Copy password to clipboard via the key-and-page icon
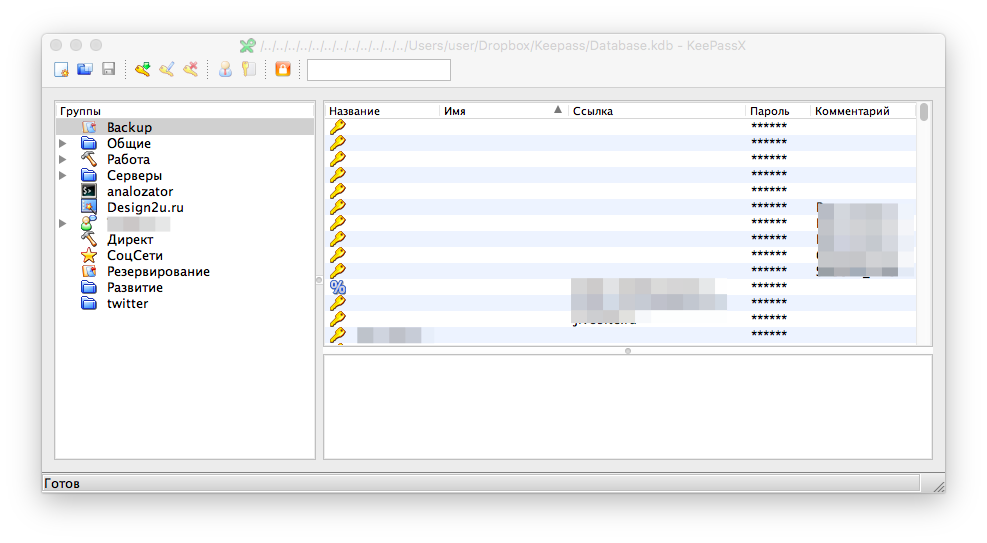 click(x=249, y=69)
